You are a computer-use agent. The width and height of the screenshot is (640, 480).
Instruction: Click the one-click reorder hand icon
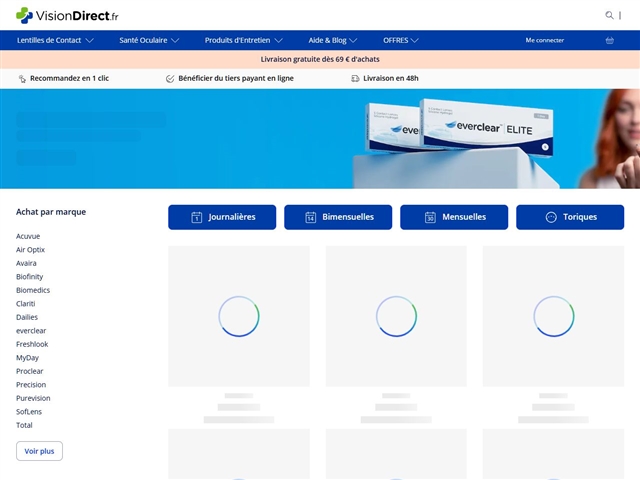click(22, 78)
